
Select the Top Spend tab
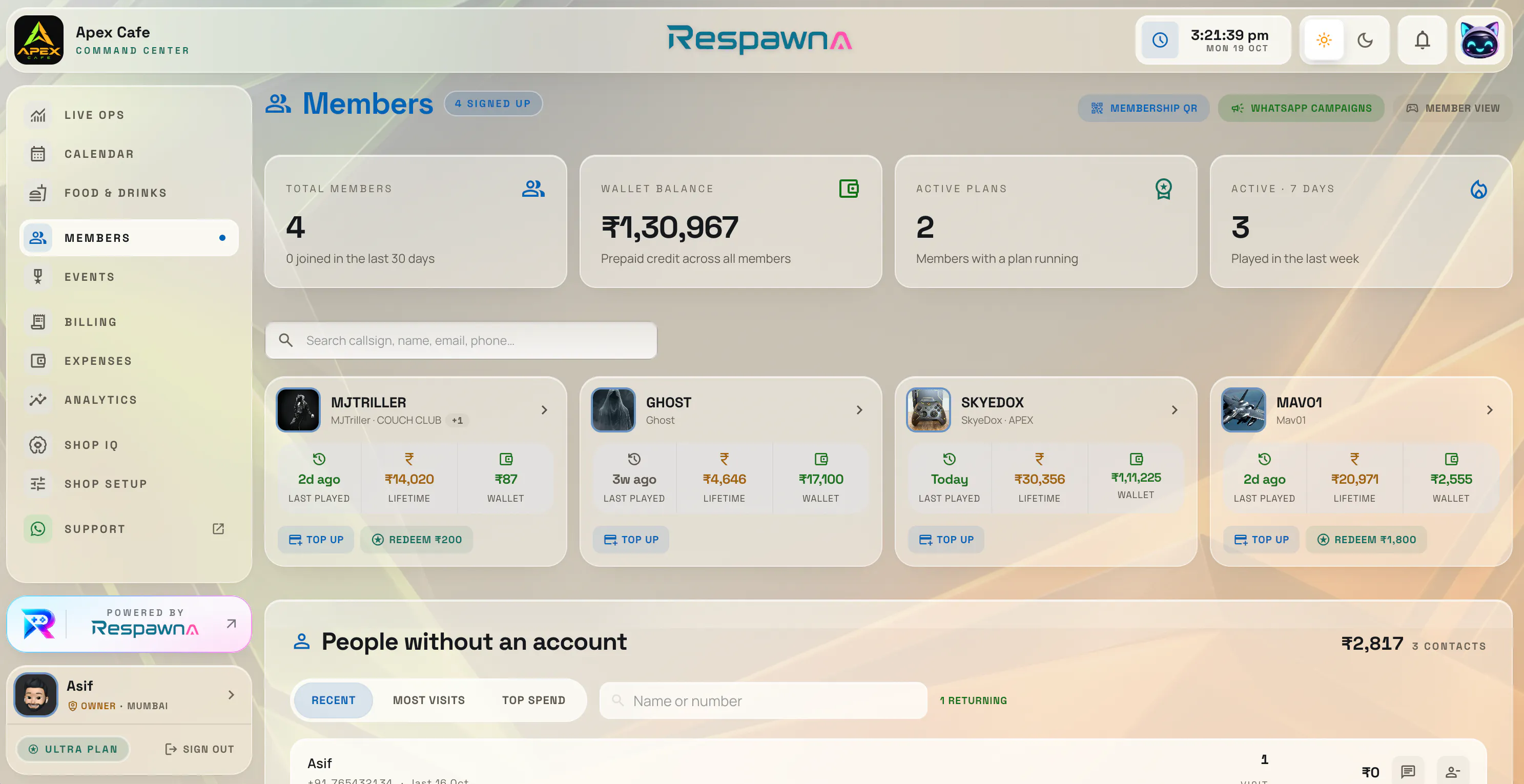pyautogui.click(x=533, y=700)
